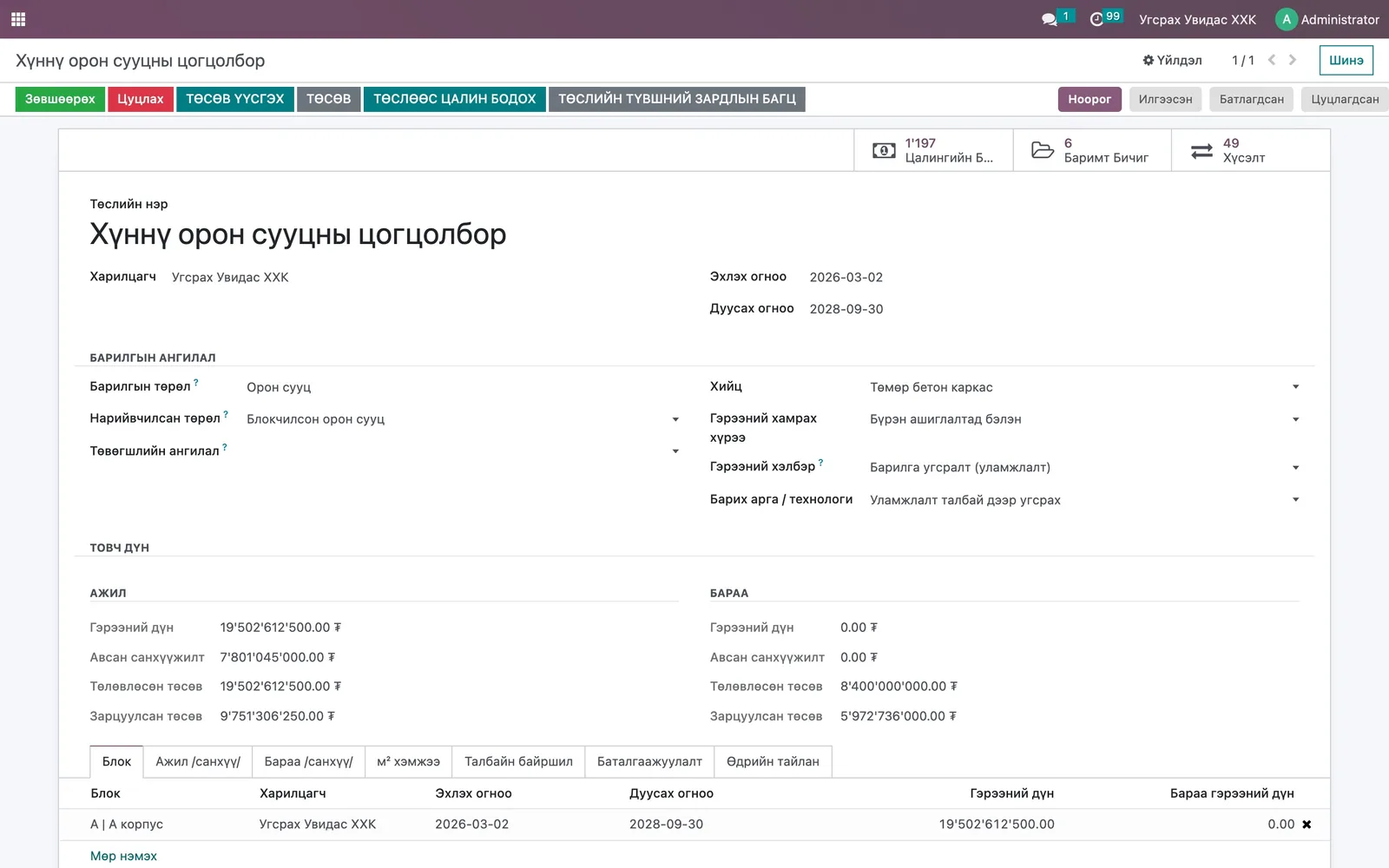Click the green Зөвшөөрөх button
Screen dimensions: 1389x868
click(60, 99)
